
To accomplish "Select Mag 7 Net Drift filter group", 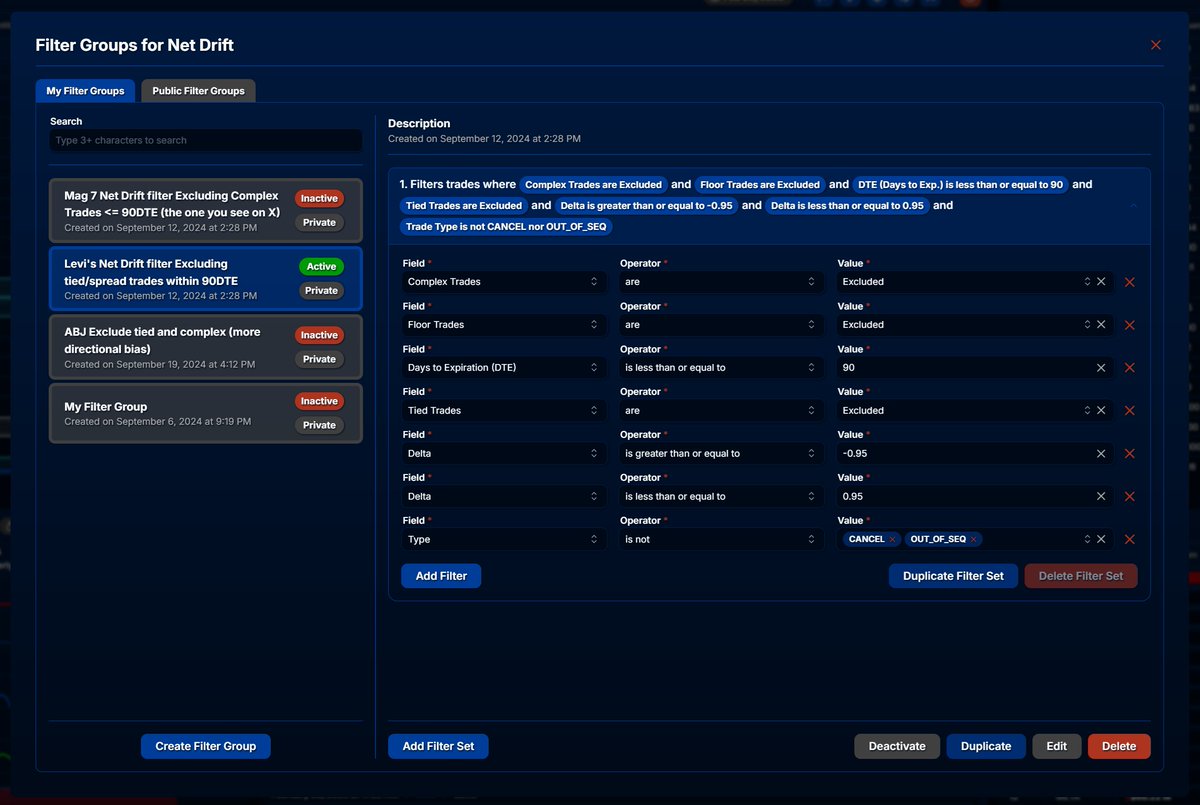I will (205, 211).
